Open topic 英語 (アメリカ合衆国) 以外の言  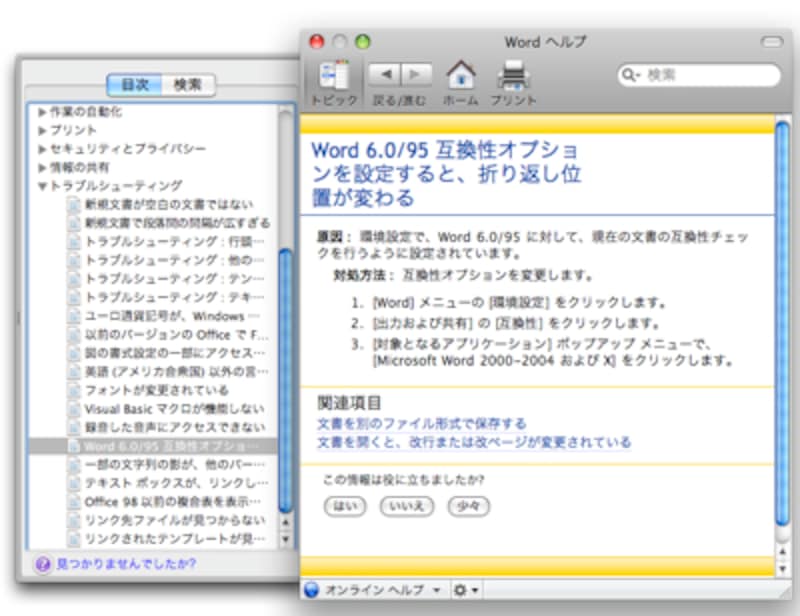tap(177, 372)
